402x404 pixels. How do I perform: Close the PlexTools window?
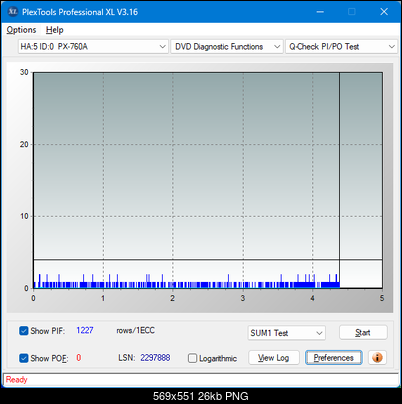coord(384,12)
